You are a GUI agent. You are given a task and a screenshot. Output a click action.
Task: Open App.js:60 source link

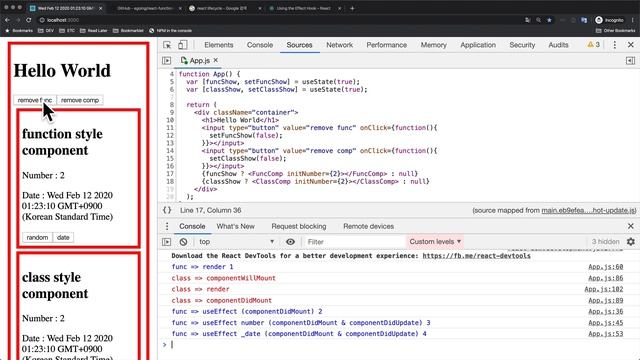pyautogui.click(x=605, y=267)
